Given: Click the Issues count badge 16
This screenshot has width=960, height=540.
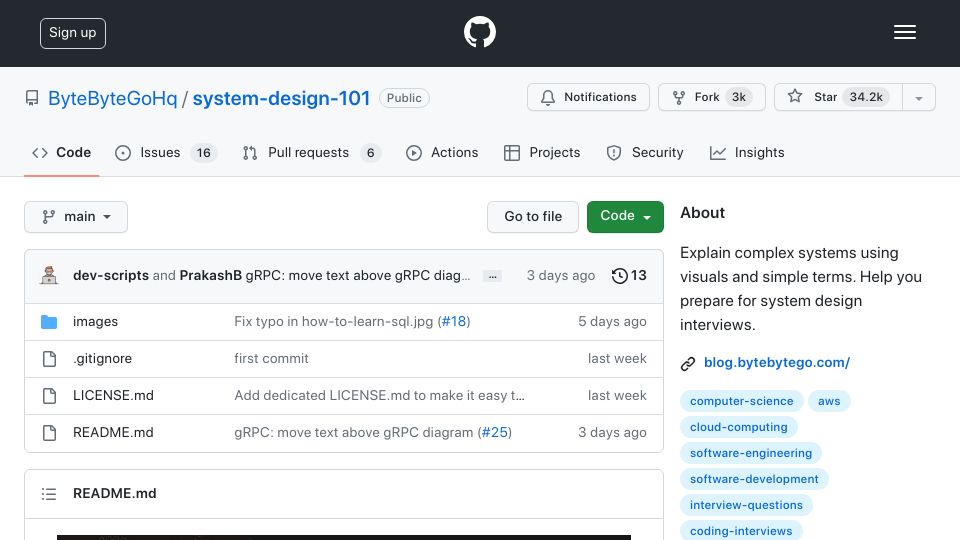Looking at the screenshot, I should 203,153.
